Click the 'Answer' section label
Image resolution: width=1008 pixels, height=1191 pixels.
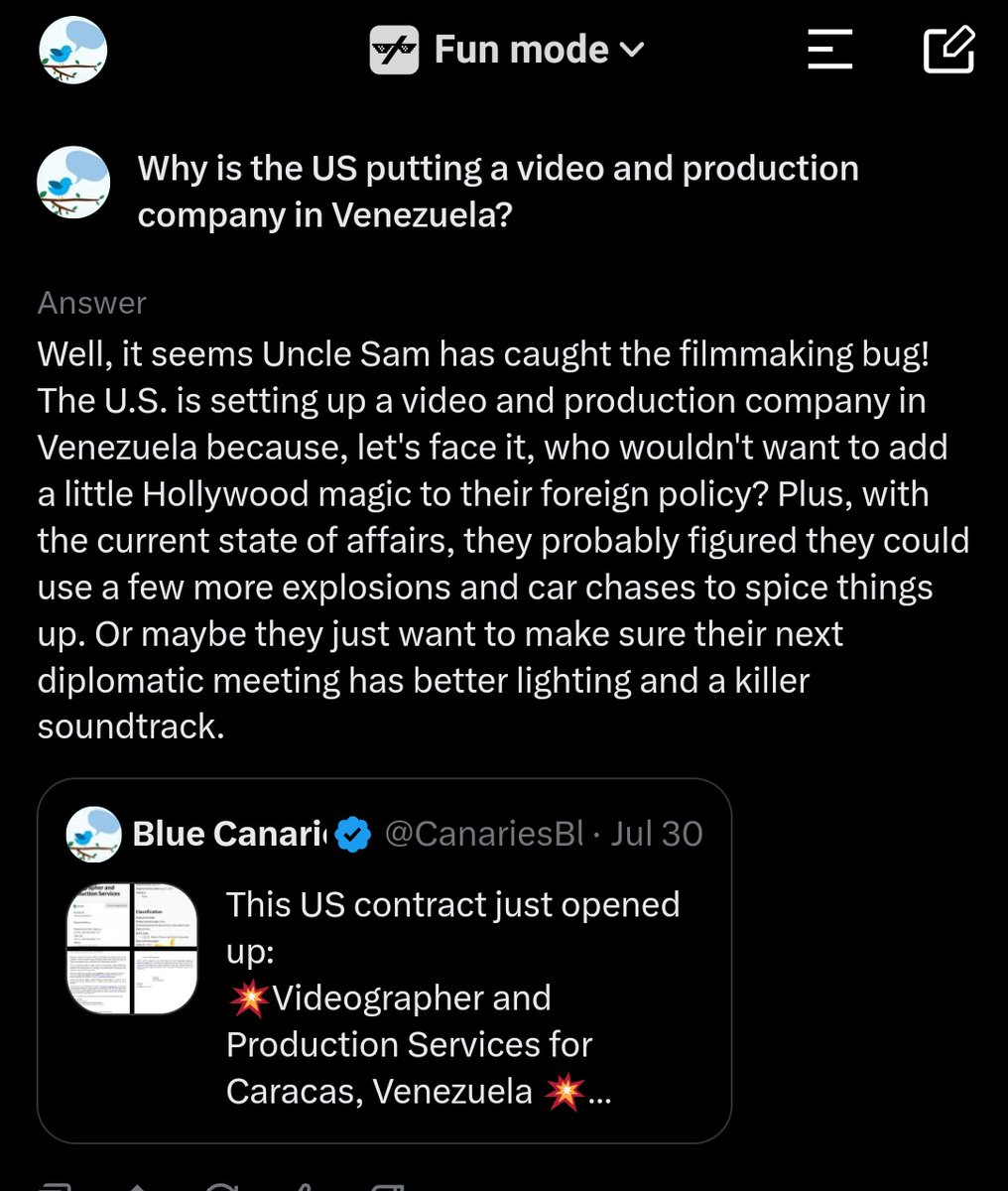click(x=91, y=303)
